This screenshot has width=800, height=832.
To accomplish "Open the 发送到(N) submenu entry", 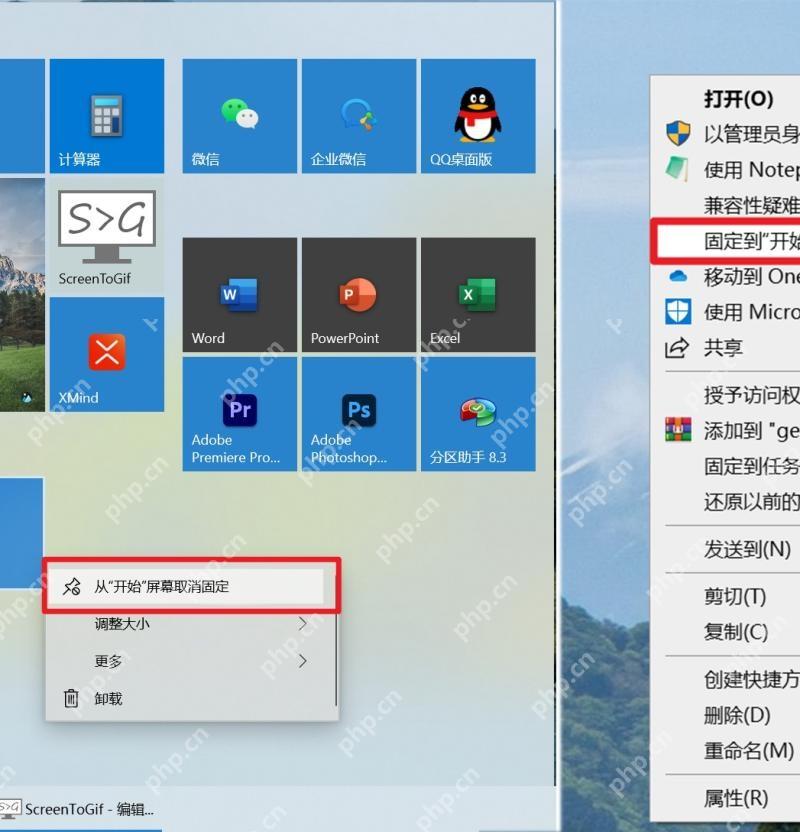I will click(x=726, y=549).
